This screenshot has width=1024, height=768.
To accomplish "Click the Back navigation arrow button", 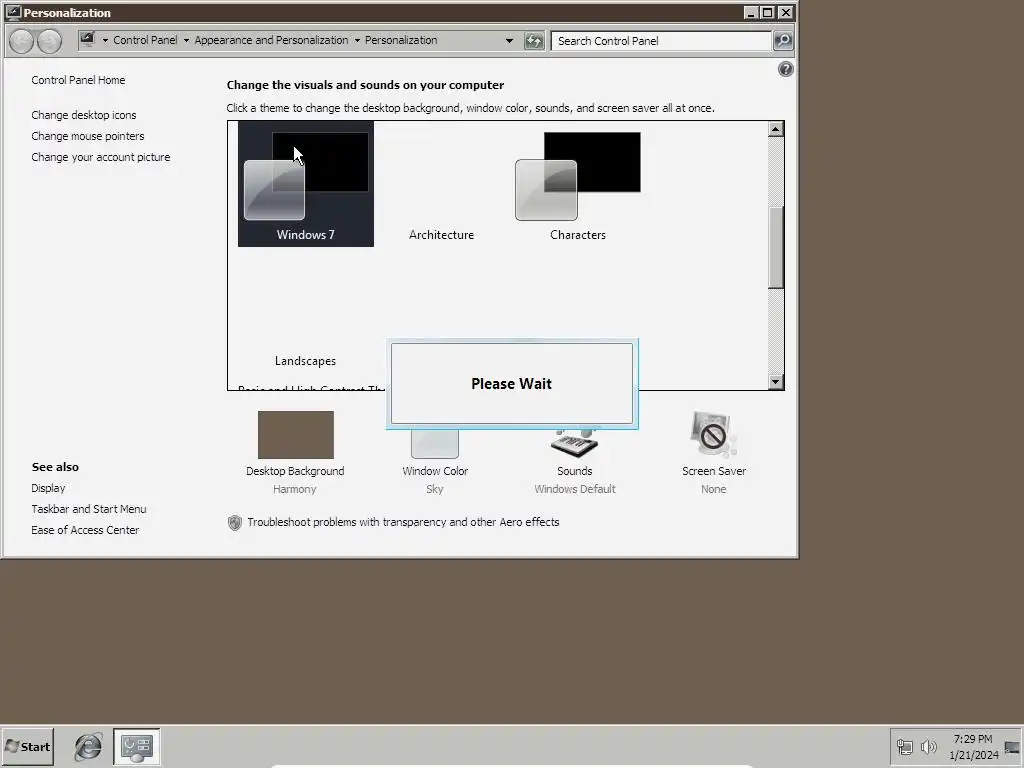I will point(22,41).
